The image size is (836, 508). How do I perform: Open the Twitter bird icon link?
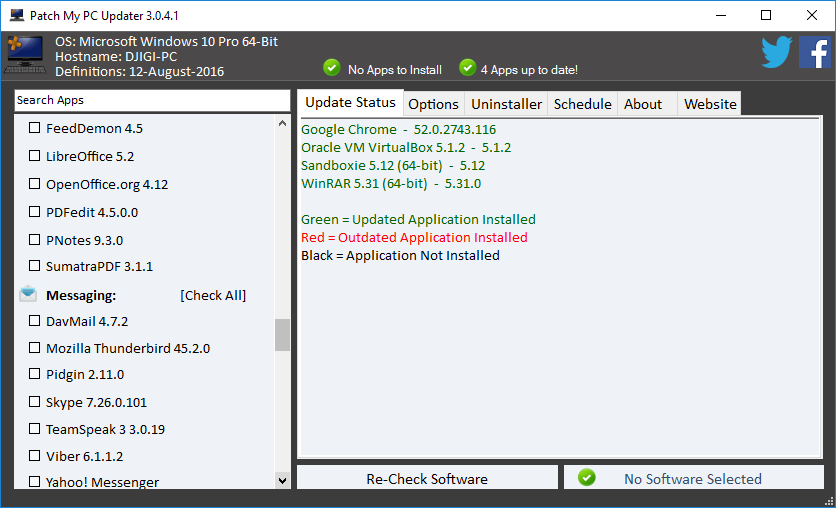click(x=777, y=52)
